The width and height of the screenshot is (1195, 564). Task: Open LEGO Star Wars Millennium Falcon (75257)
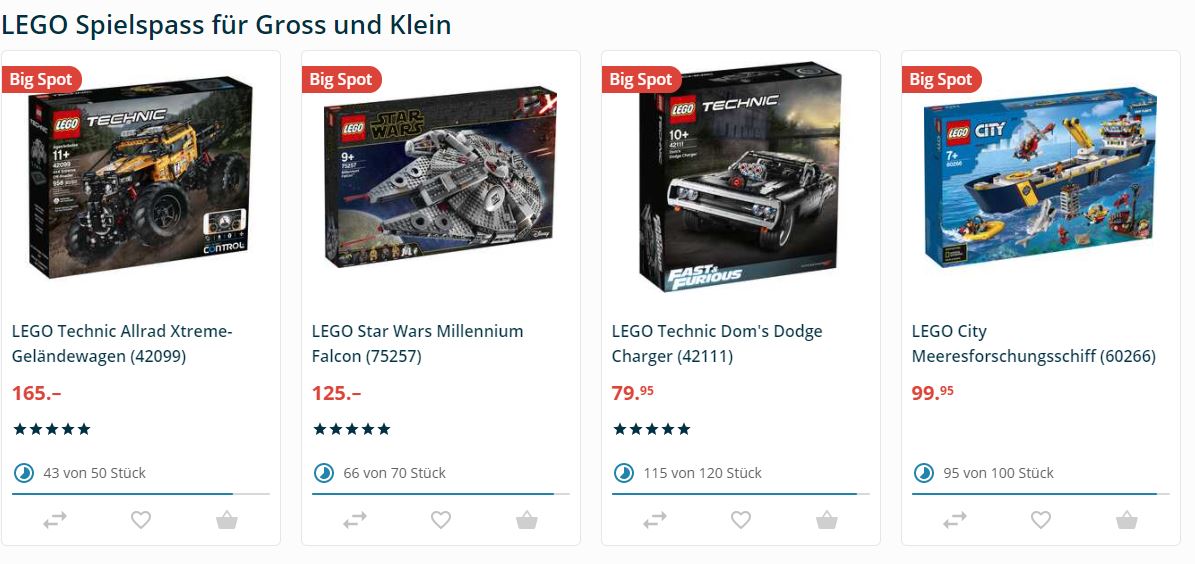coord(418,344)
